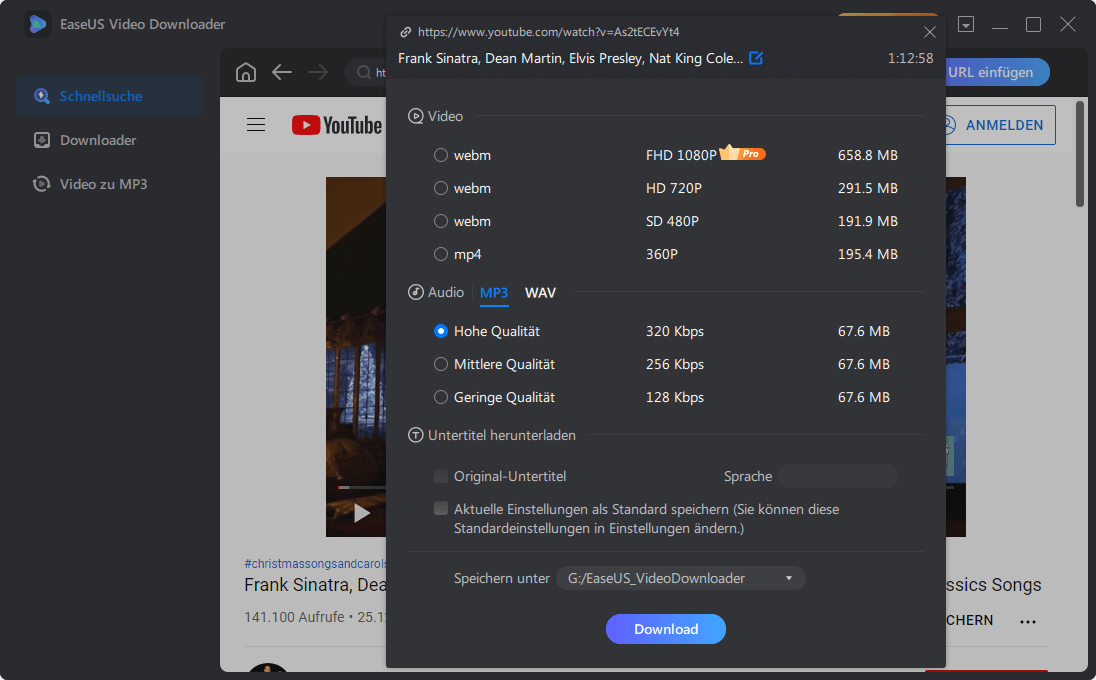Select webm HD 720P option
The image size is (1096, 680).
coord(440,188)
